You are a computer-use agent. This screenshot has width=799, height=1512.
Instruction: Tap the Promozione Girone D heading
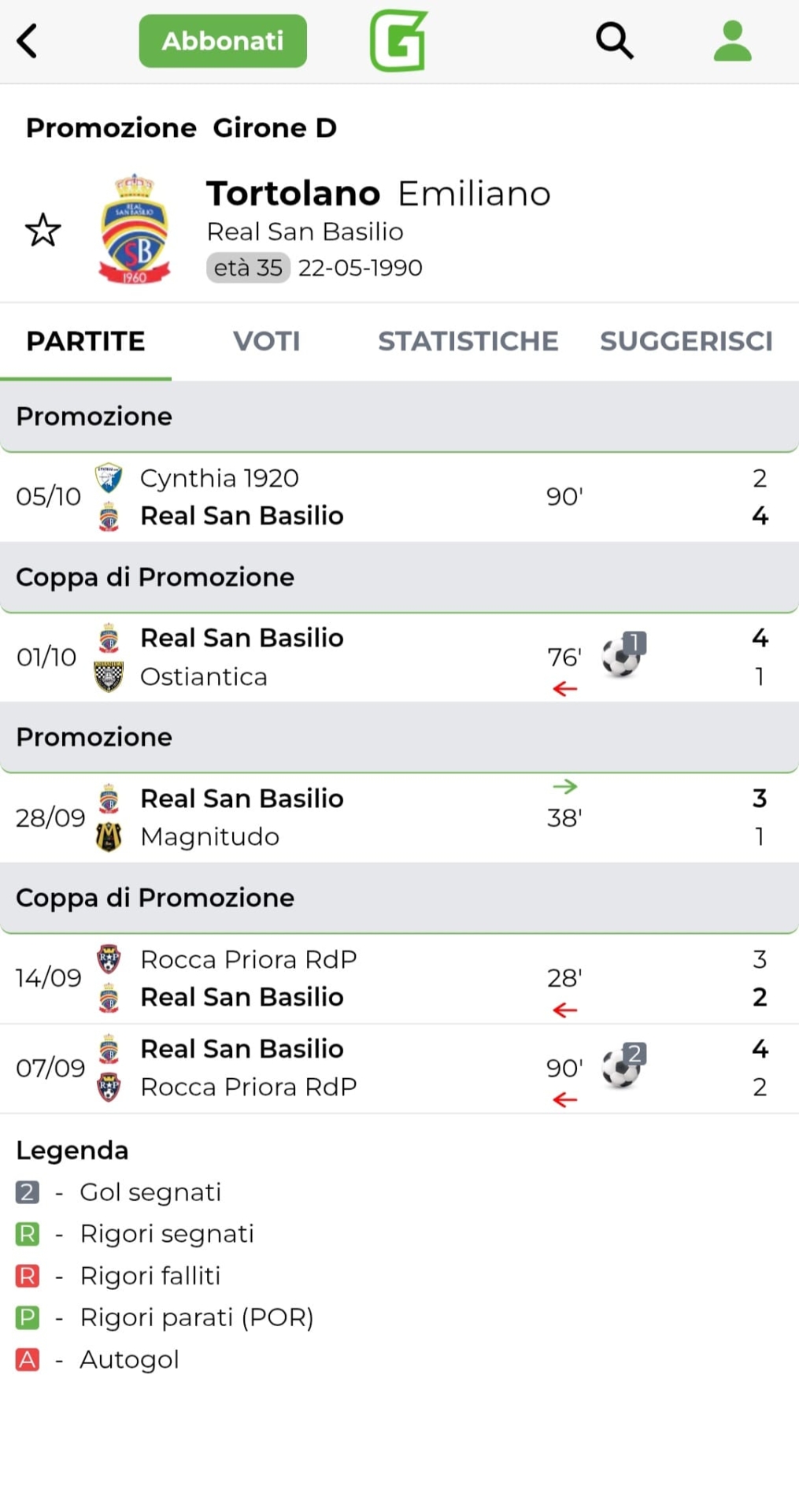click(181, 128)
